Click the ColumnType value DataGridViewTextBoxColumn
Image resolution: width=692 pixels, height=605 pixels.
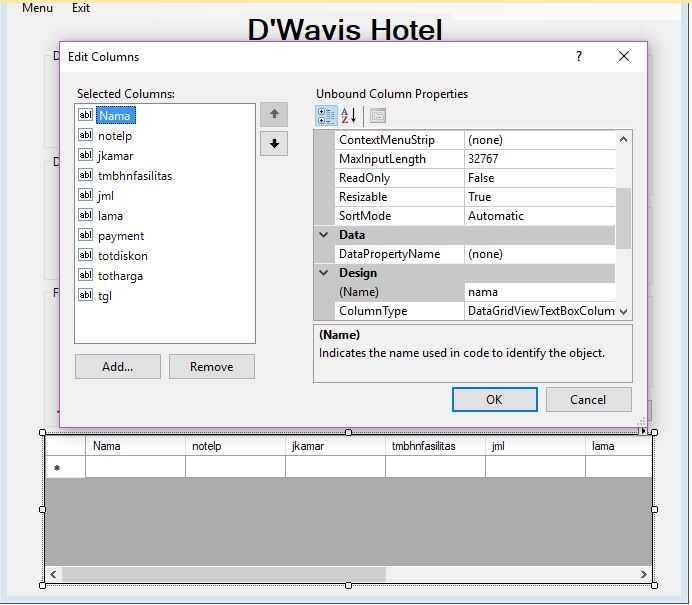(x=539, y=311)
